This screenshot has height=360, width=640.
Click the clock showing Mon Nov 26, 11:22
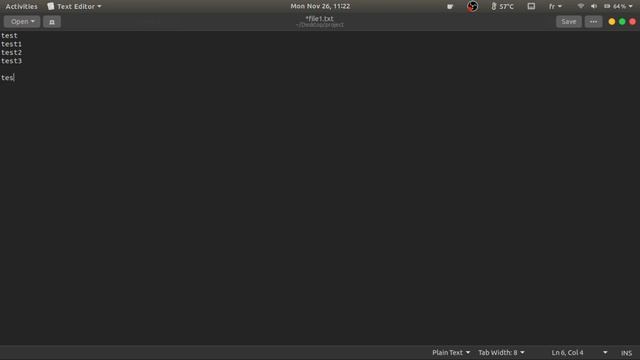320,6
